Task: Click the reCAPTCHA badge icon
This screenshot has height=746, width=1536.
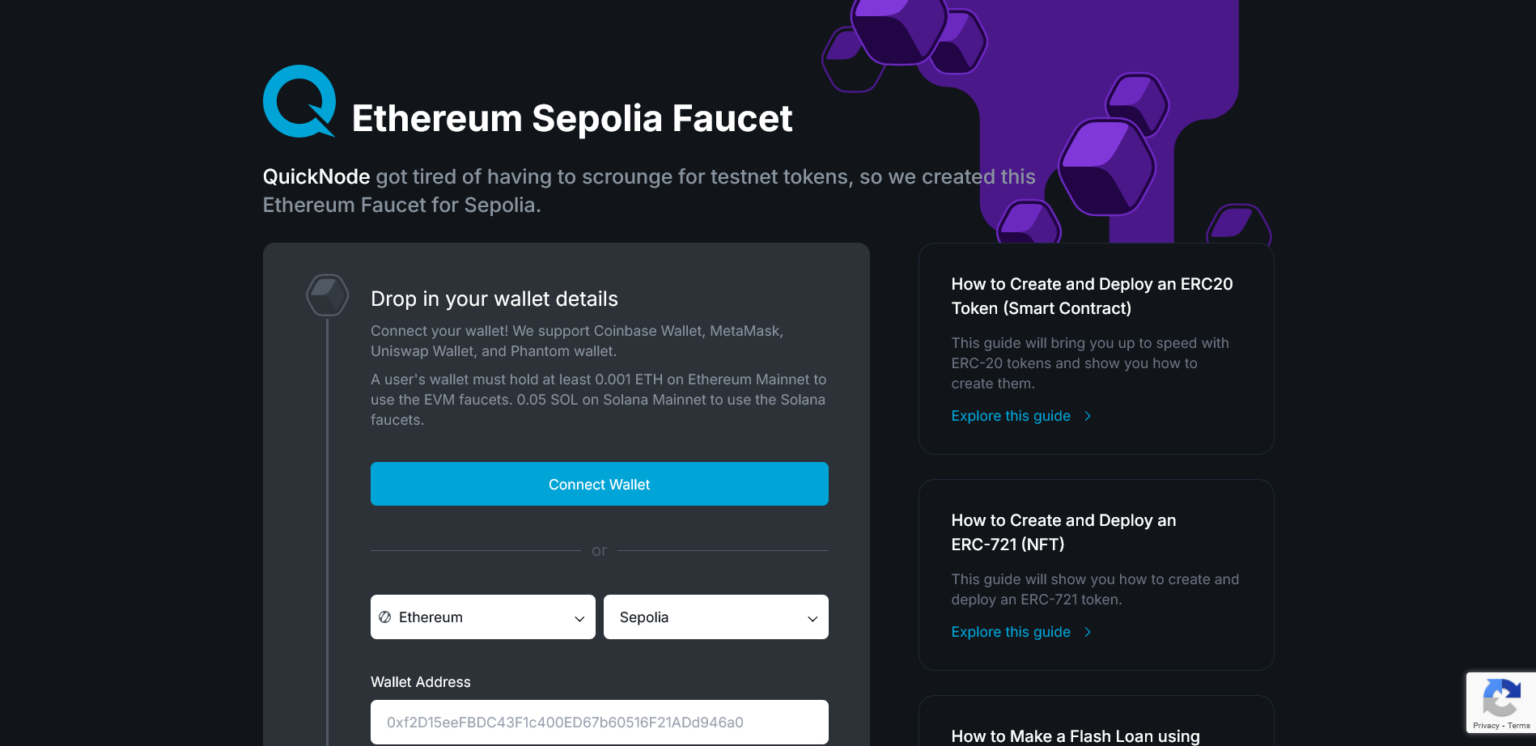Action: point(1502,697)
